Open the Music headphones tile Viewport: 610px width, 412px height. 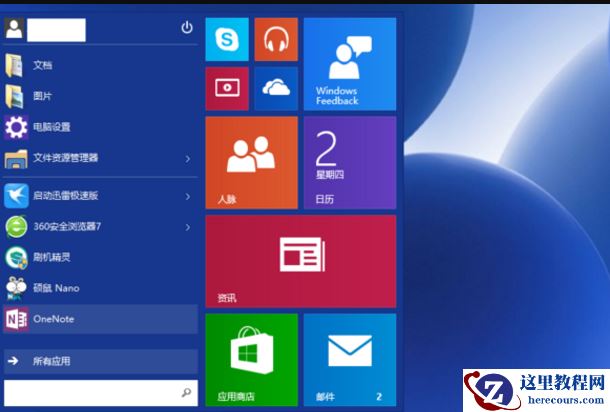tap(276, 39)
